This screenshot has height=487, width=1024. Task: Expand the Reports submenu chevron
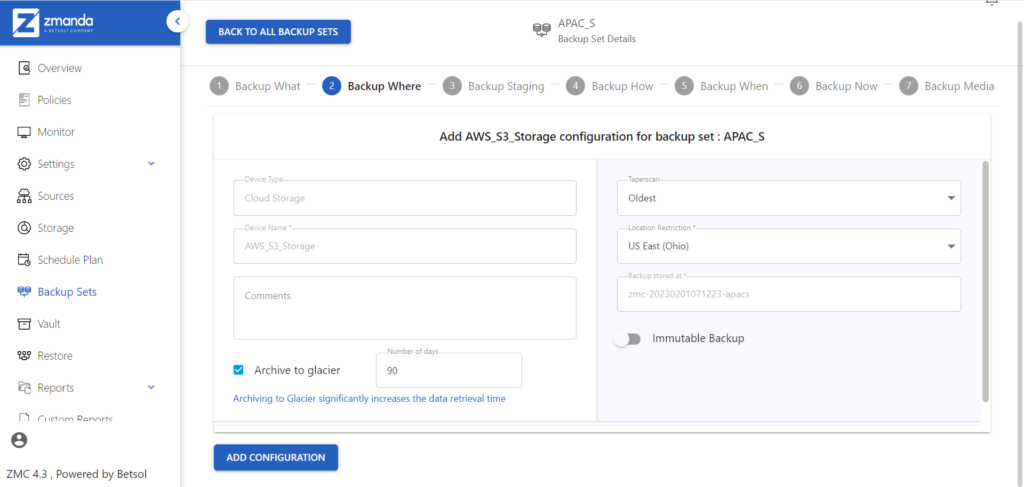152,388
